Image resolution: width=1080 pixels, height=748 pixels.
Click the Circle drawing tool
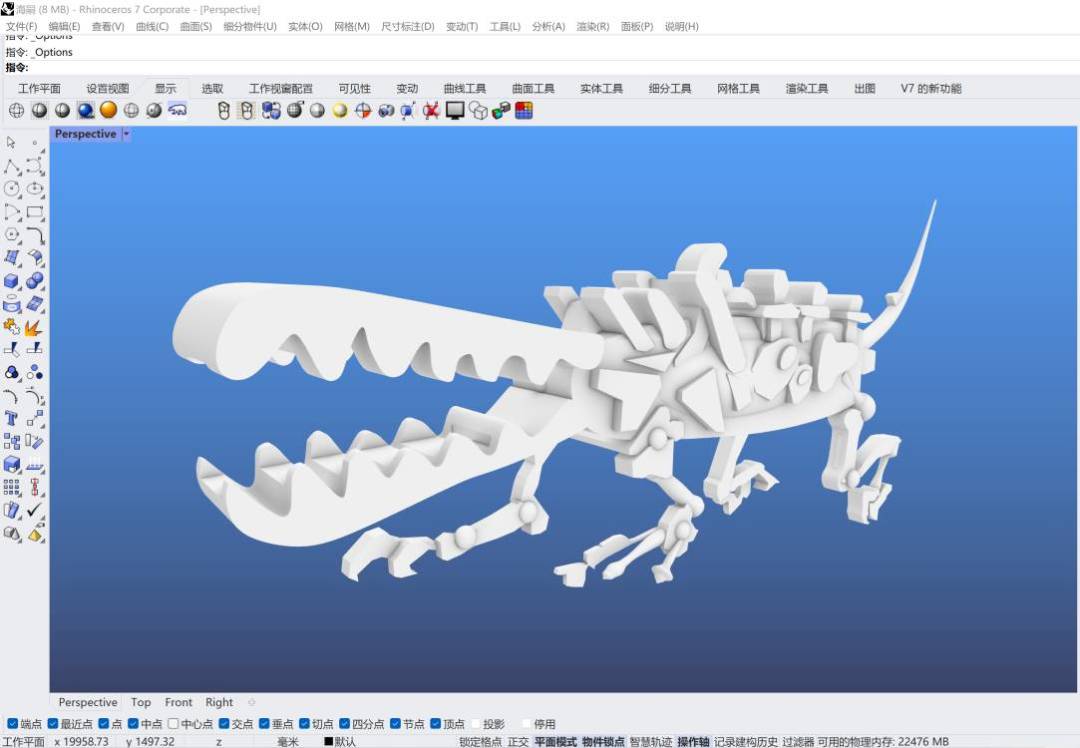click(x=12, y=188)
